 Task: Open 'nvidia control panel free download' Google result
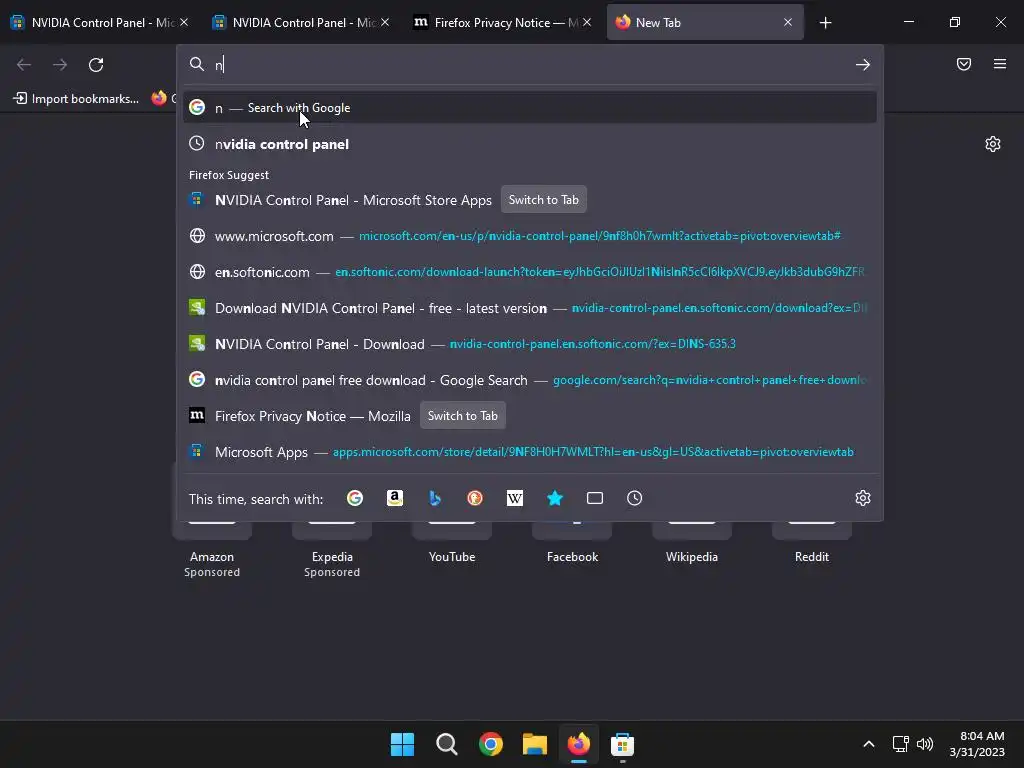[x=530, y=380]
